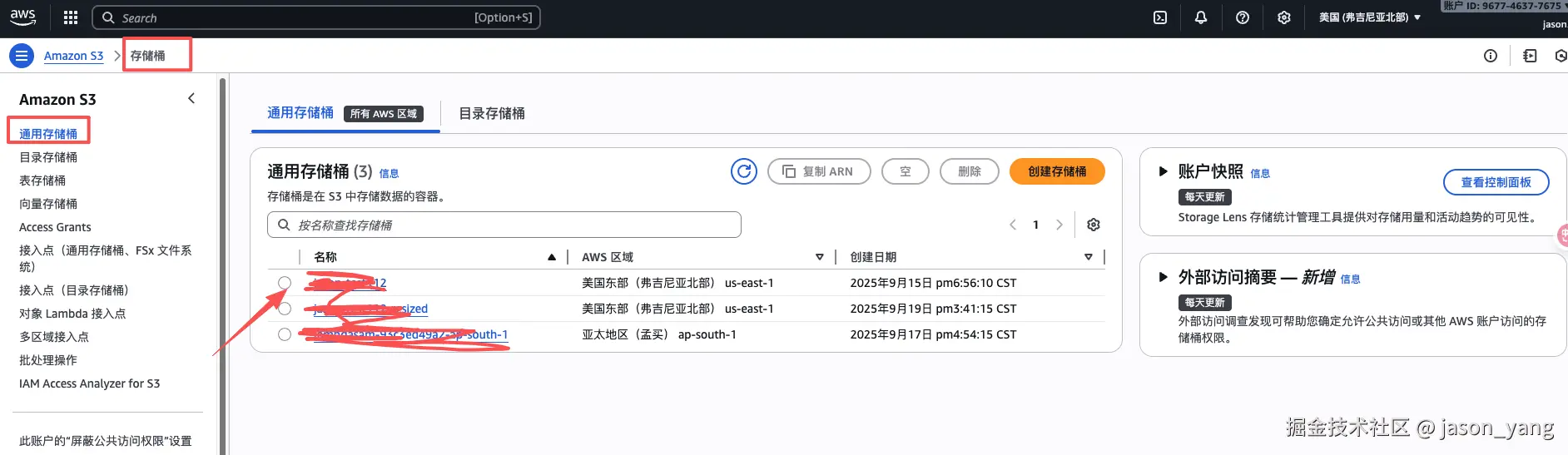Open the services grid menu

click(71, 17)
